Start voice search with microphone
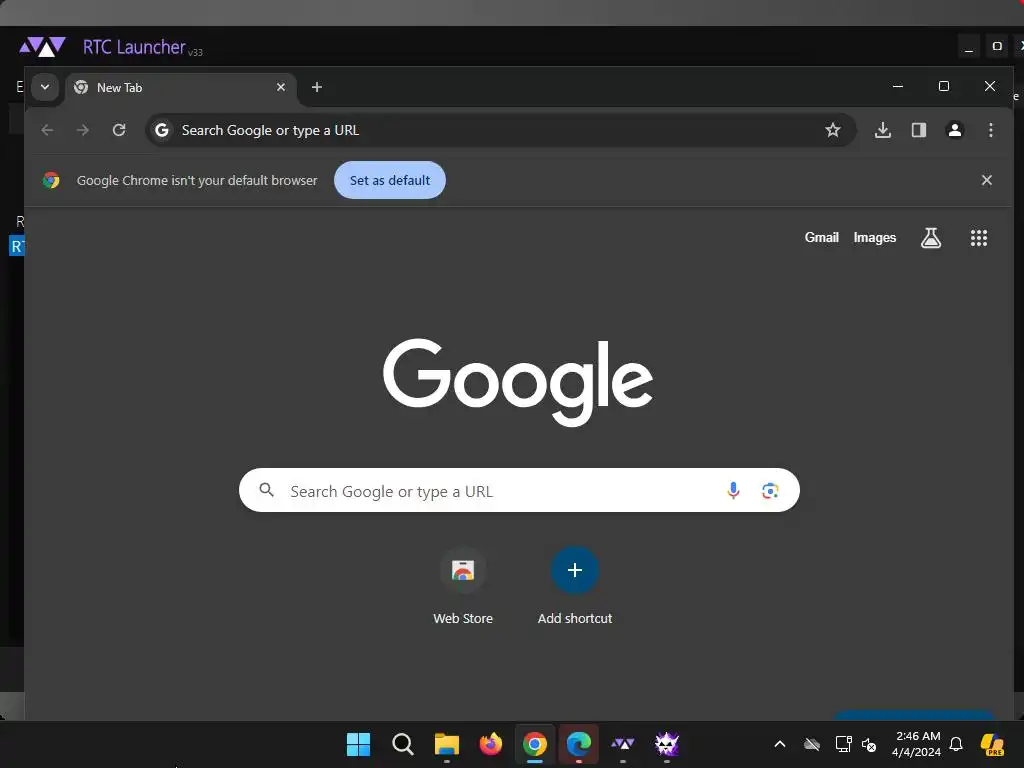1024x768 pixels. pos(733,490)
